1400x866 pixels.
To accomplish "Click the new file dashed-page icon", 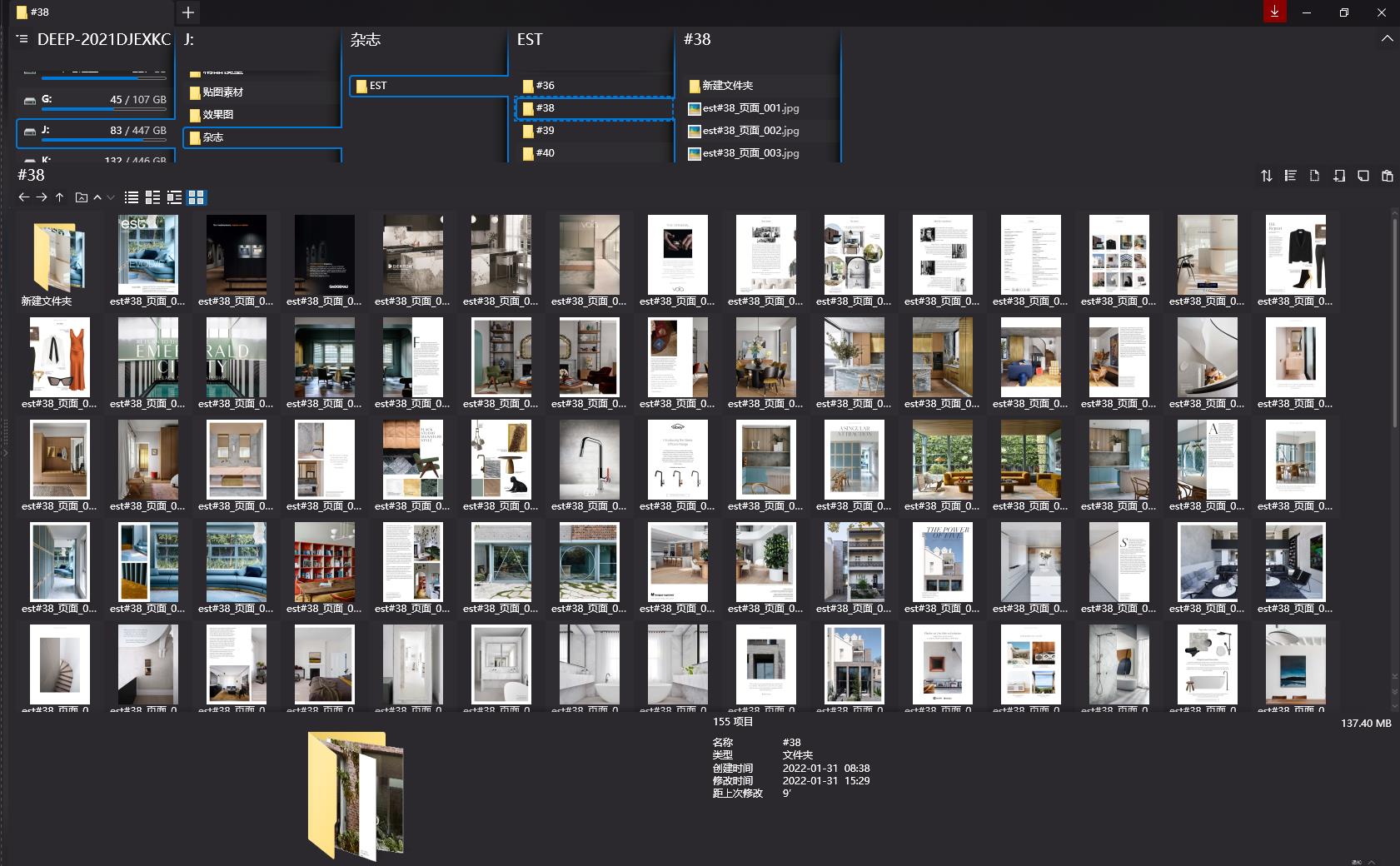I will (x=1314, y=176).
